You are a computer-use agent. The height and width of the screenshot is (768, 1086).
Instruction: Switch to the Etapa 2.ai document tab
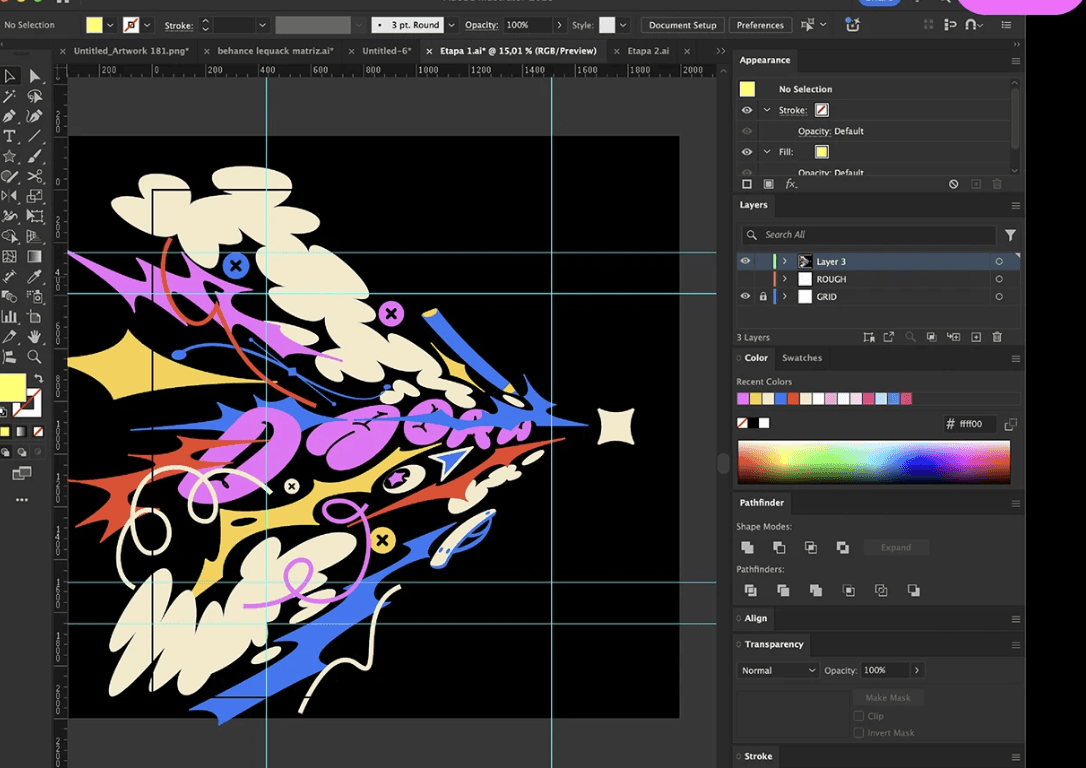click(648, 51)
